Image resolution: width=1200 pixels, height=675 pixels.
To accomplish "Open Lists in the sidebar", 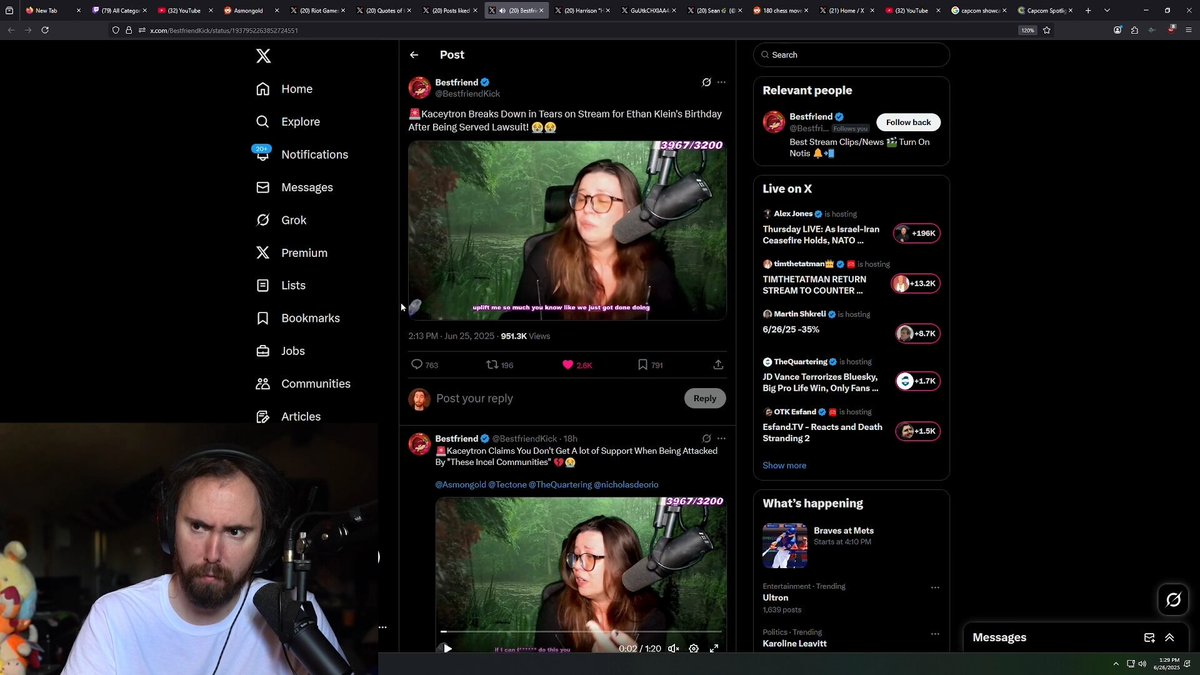I will point(281,285).
